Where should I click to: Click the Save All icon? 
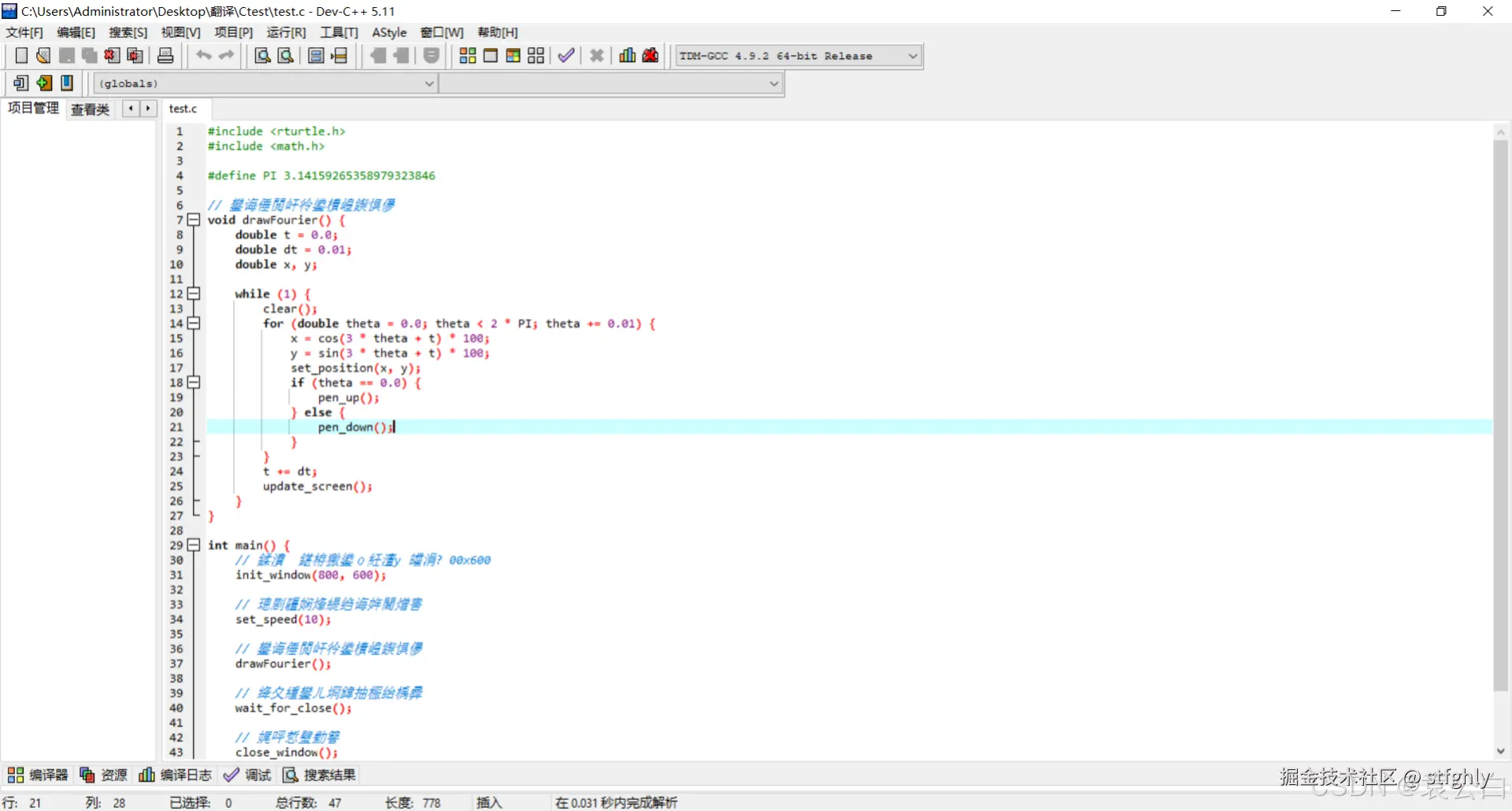[x=90, y=56]
